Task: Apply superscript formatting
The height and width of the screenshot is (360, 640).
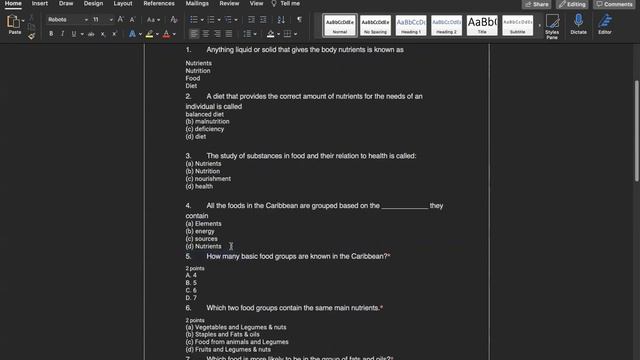Action: coord(115,34)
